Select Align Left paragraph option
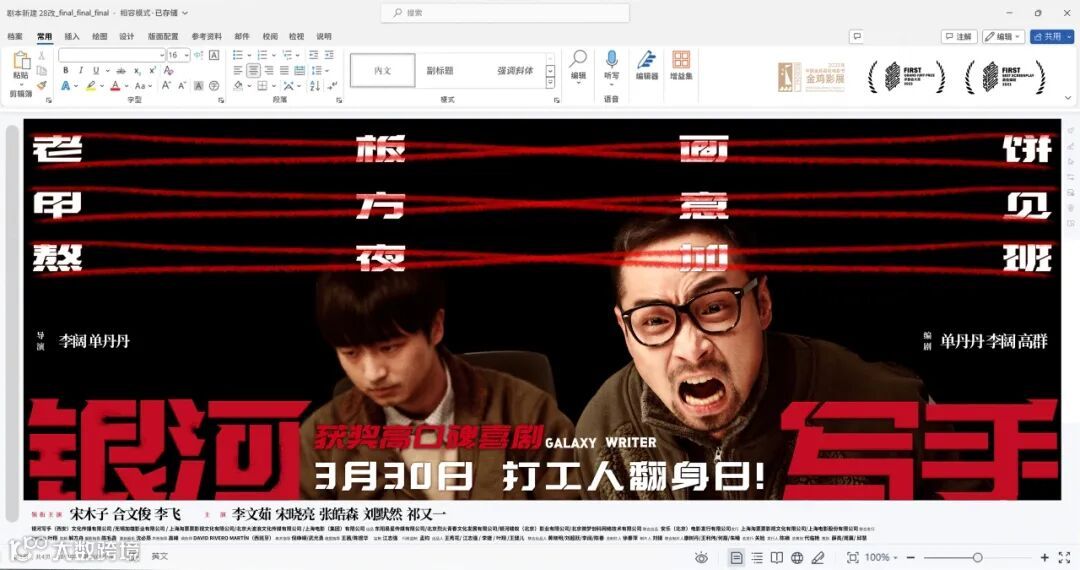This screenshot has height=570, width=1080. coord(238,70)
